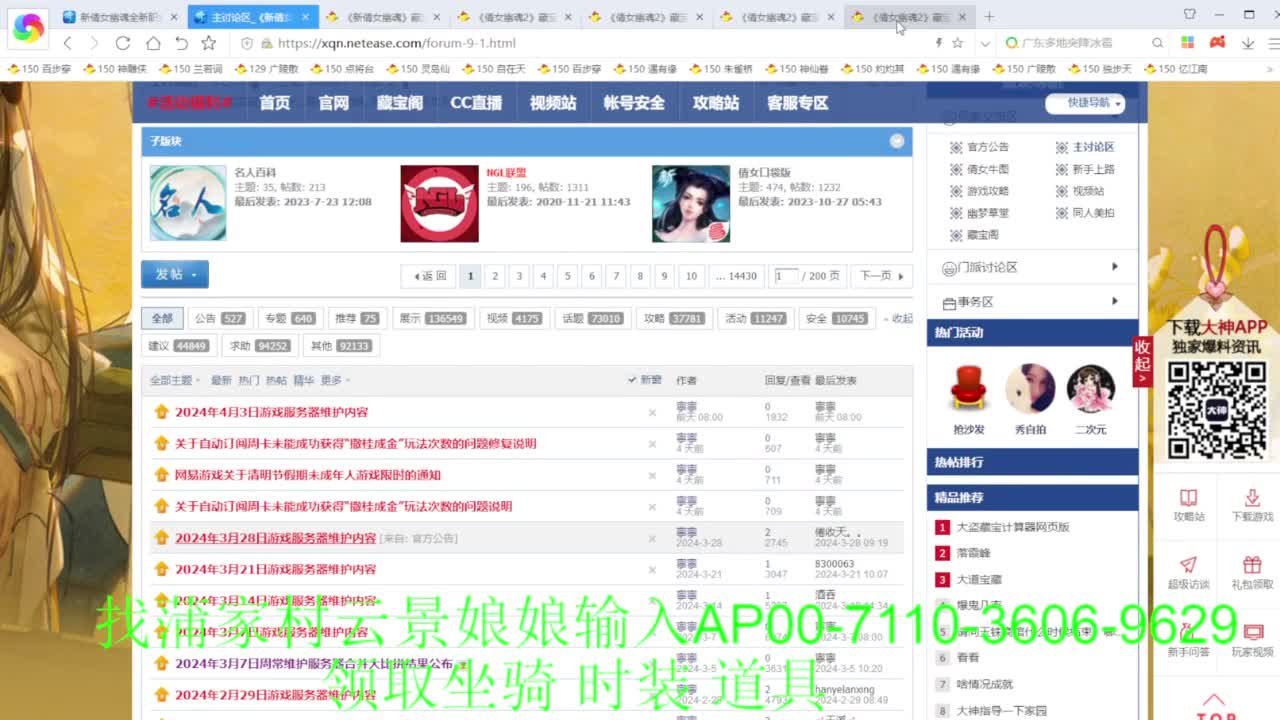Reload the current forum page
Image resolution: width=1280 pixels, height=720 pixels.
pyautogui.click(x=123, y=43)
